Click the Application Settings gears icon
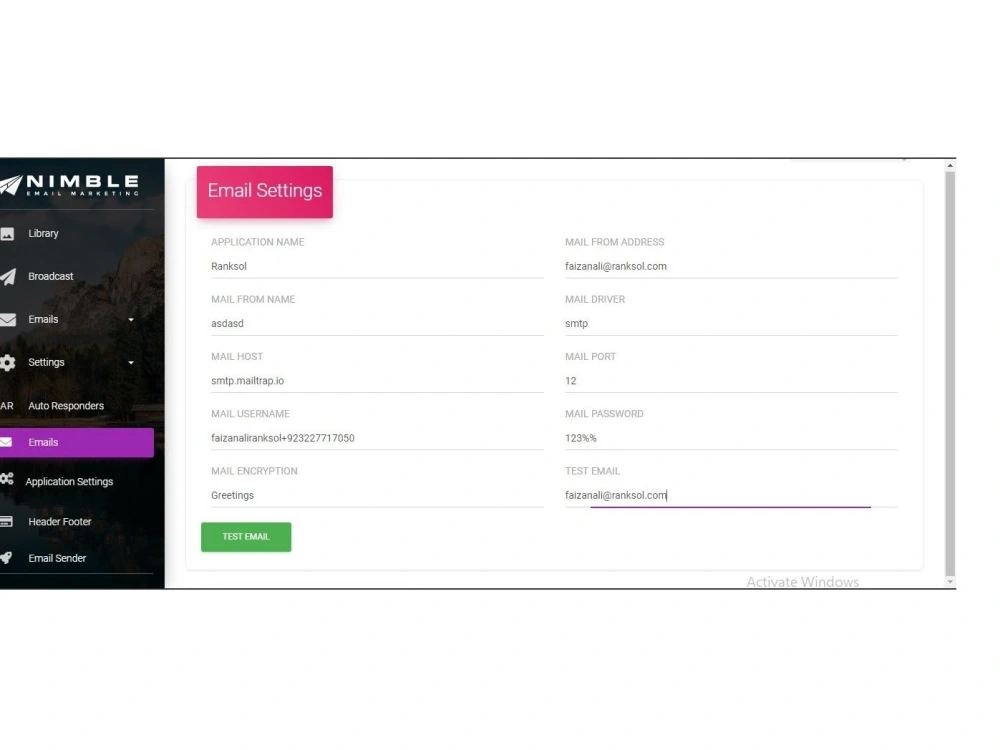Viewport: 1000px width, 750px height. point(7,478)
